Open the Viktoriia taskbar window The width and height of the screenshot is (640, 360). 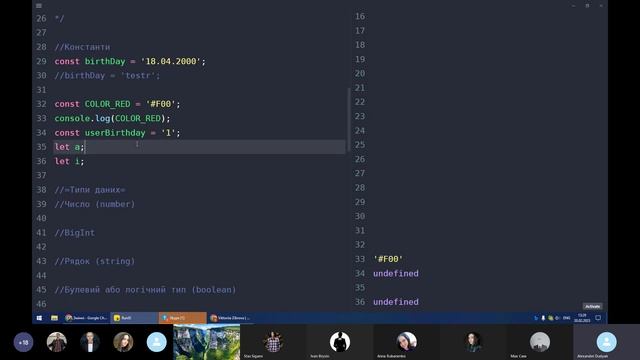[230, 318]
